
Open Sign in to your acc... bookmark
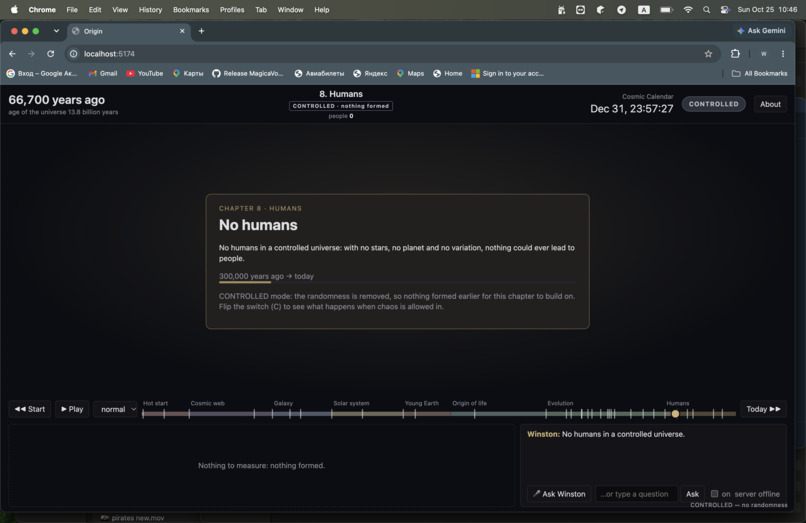(507, 74)
